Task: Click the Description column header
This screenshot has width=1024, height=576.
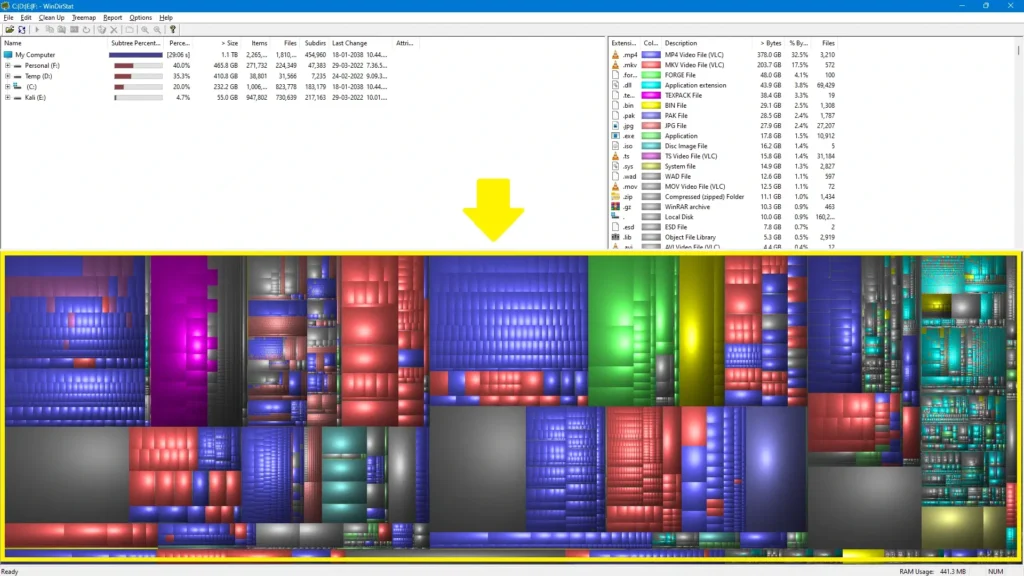Action: 680,43
